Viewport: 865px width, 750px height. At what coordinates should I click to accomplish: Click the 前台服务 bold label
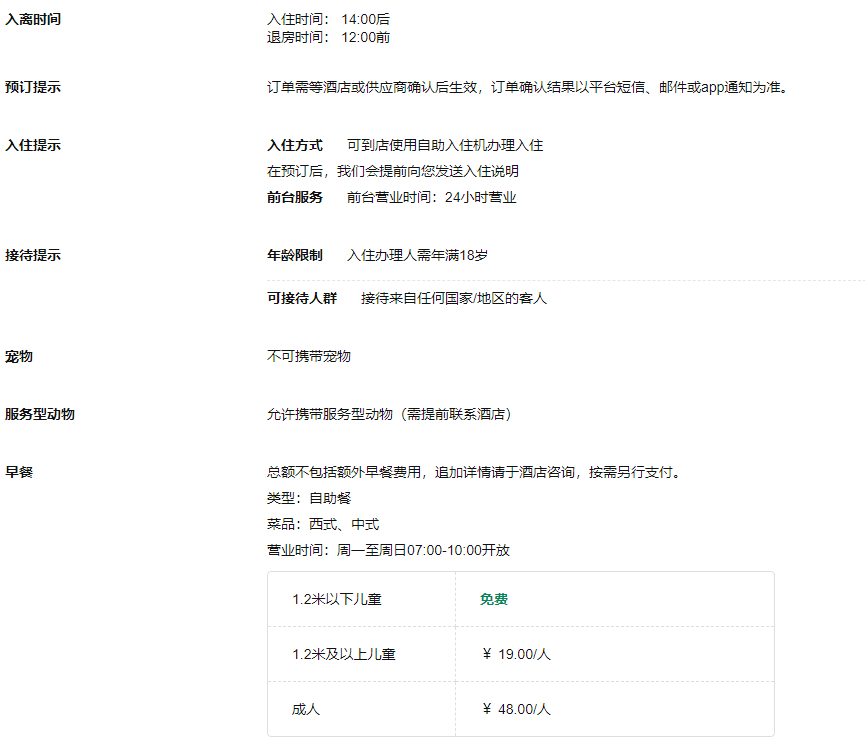(295, 197)
